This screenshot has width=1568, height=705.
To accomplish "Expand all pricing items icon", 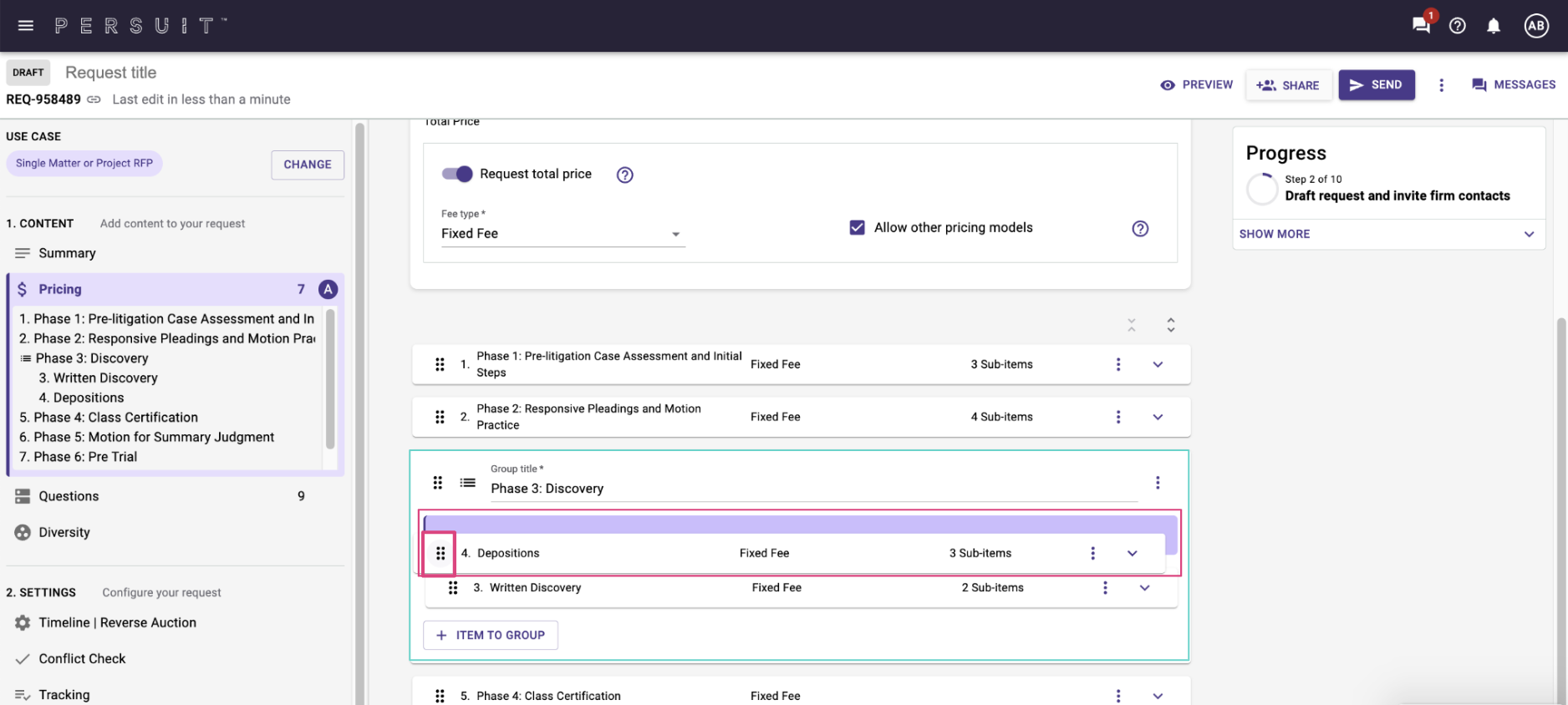I will click(x=1171, y=325).
